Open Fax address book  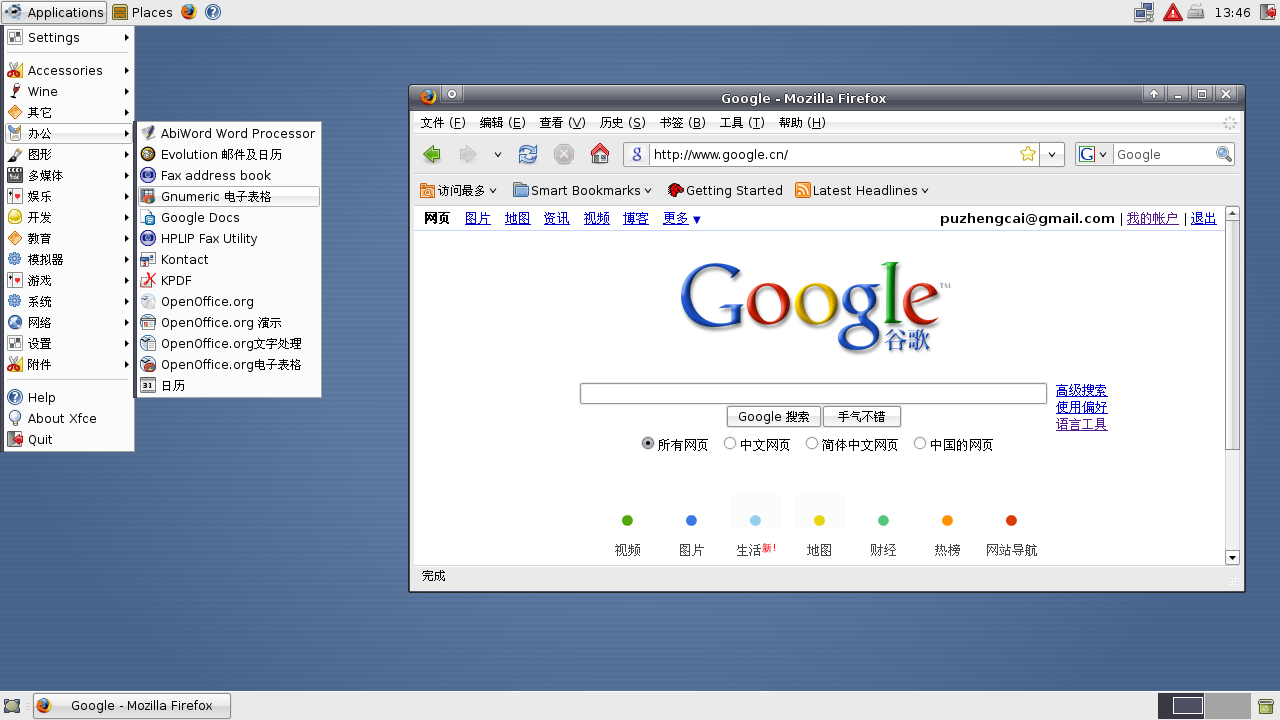[x=229, y=175]
